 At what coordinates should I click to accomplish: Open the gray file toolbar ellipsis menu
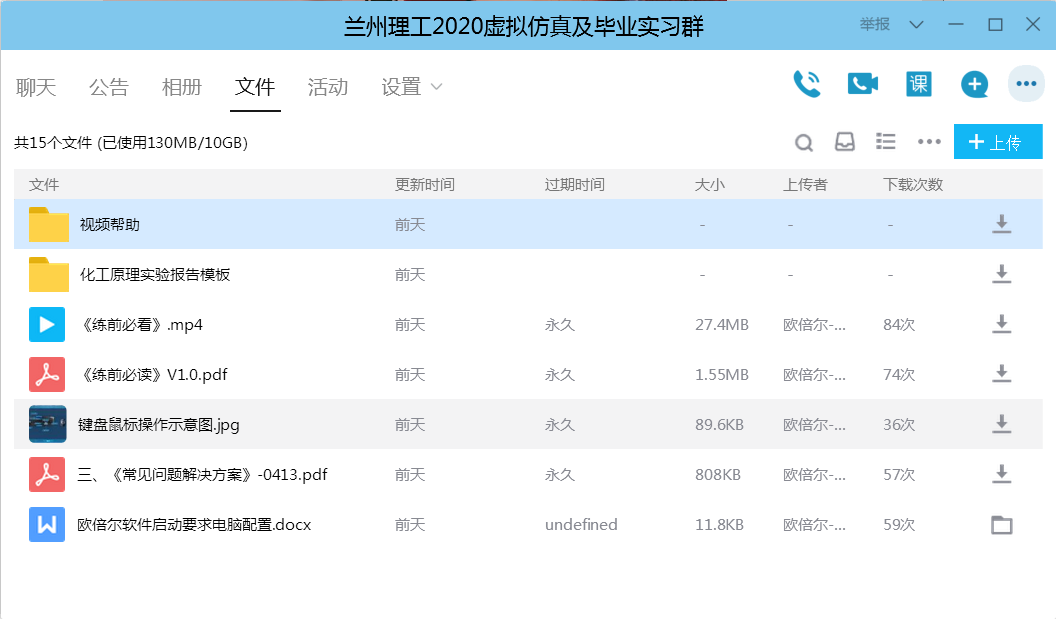929,142
